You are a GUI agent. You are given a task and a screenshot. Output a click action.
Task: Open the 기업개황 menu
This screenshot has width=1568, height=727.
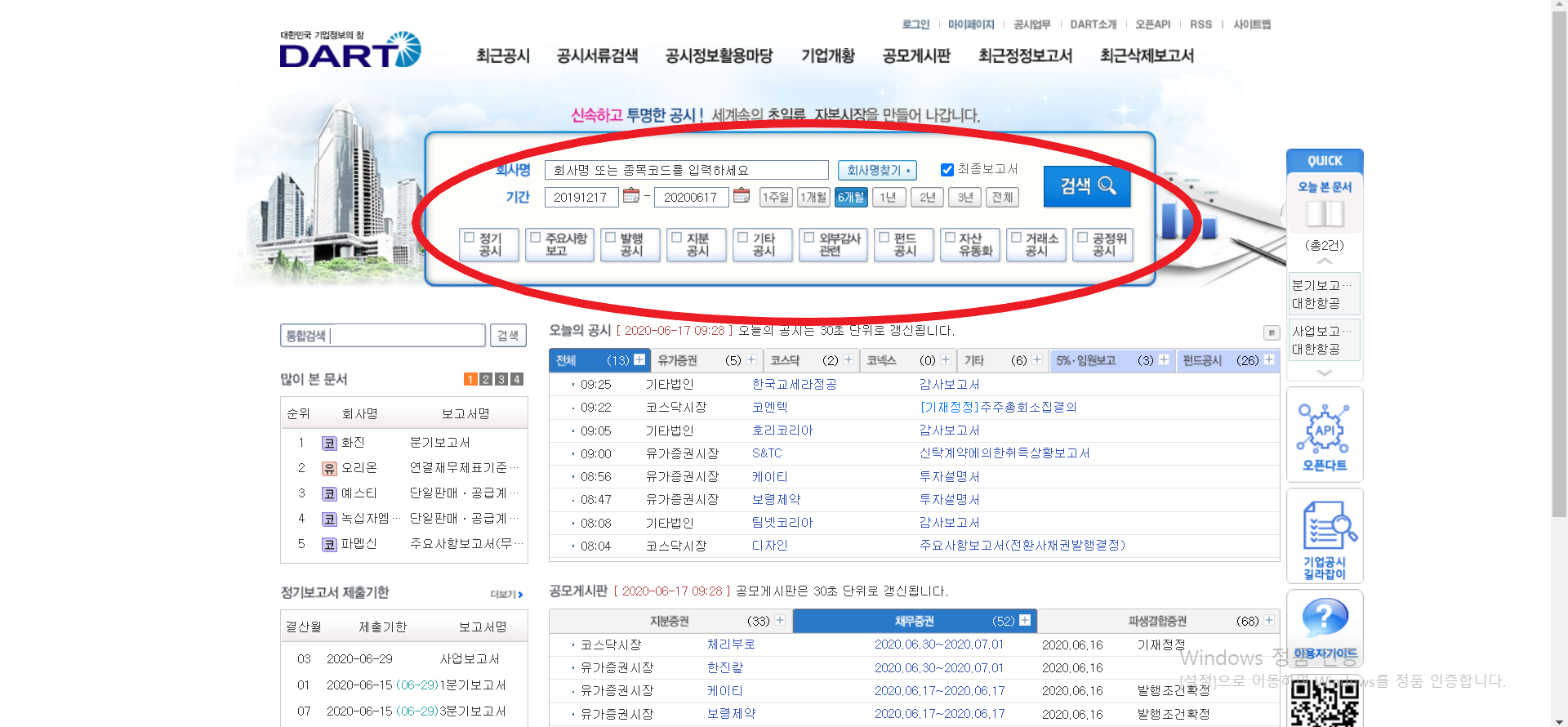click(x=828, y=56)
